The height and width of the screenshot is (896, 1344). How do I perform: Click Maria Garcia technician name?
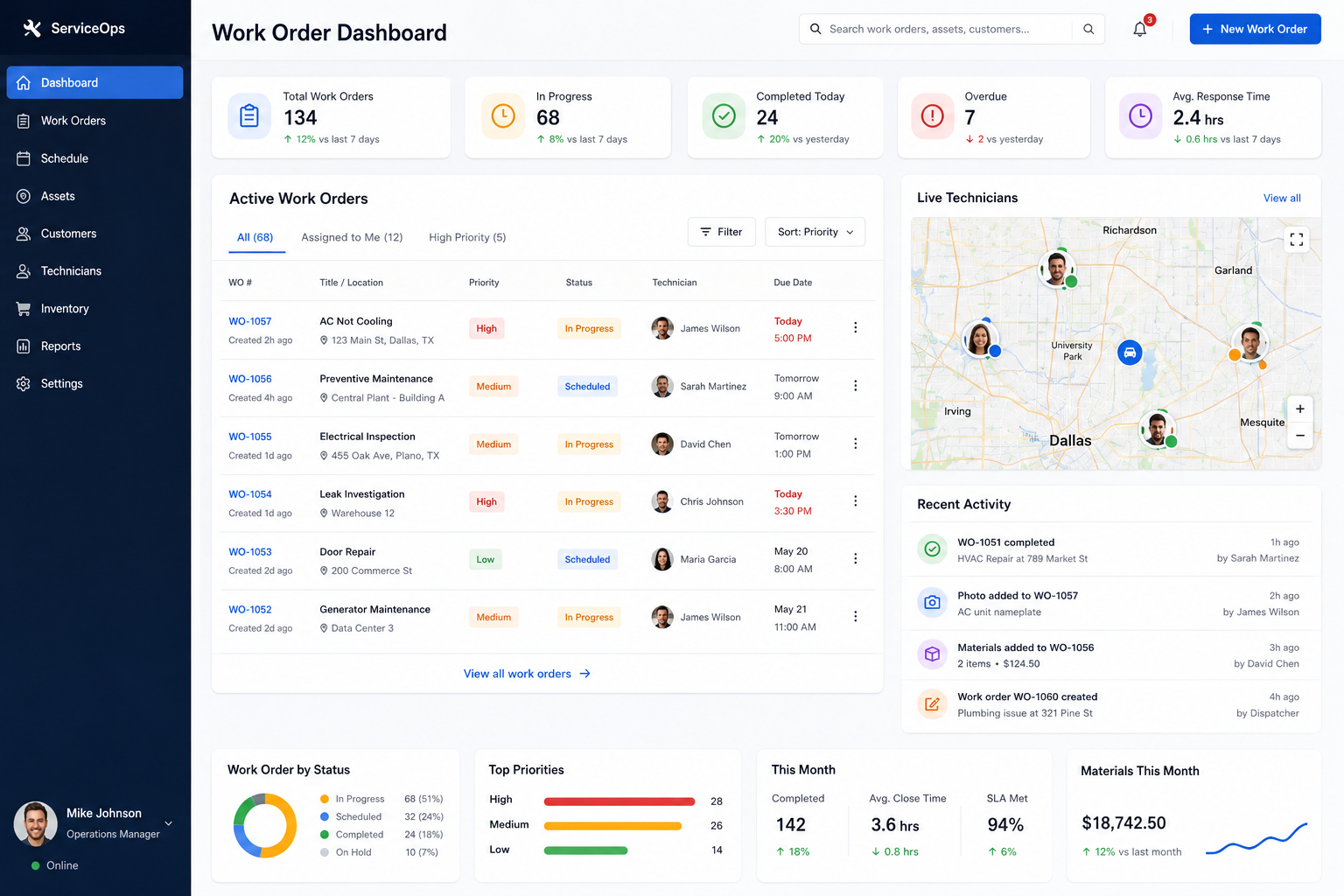[x=708, y=559]
